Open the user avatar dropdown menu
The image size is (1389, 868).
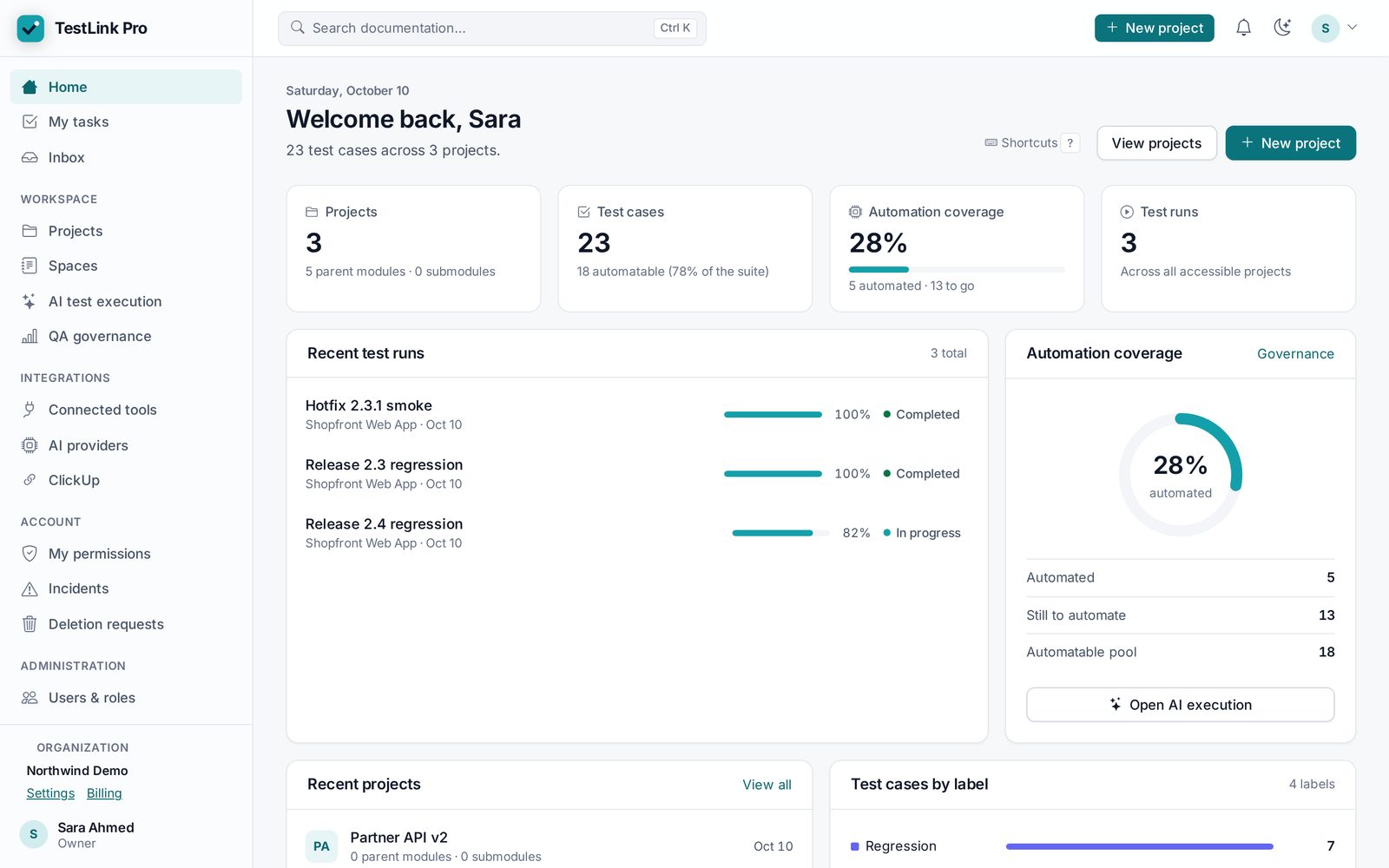coord(1334,28)
